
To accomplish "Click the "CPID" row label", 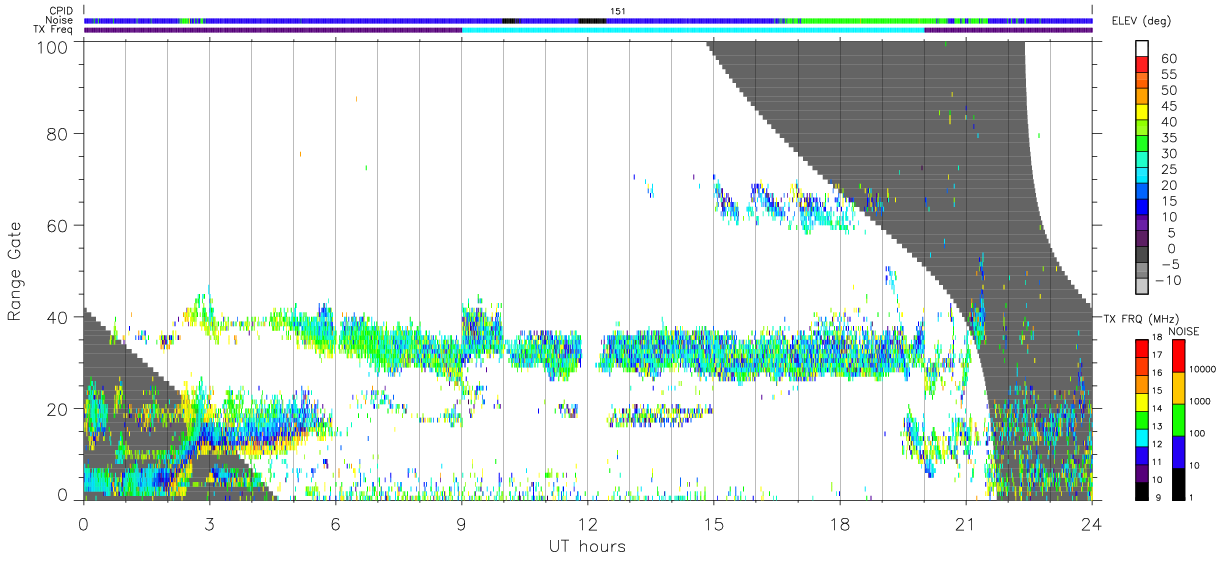I will click(61, 11).
